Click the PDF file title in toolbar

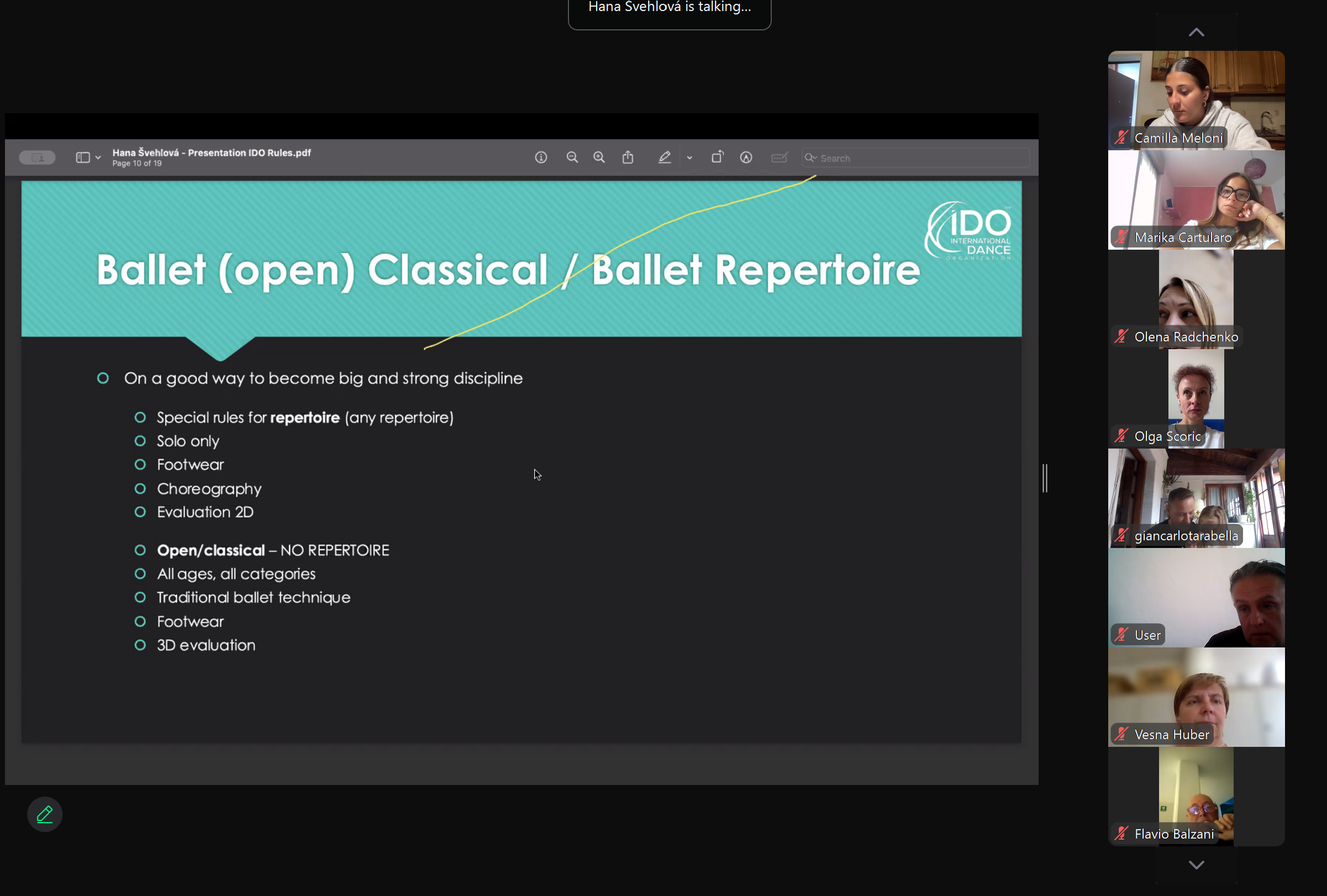[x=211, y=153]
